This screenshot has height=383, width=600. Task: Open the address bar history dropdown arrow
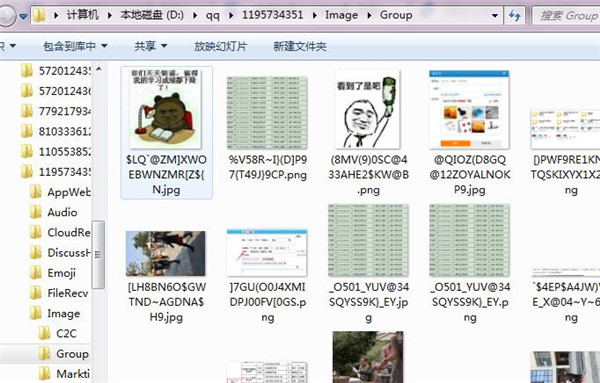click(x=494, y=16)
